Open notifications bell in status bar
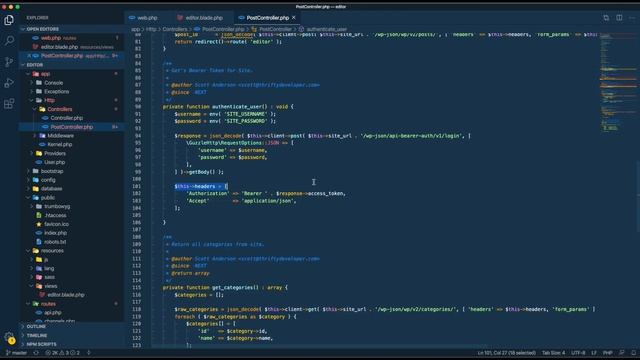Screen dimensions: 640x360 pyautogui.click(x=633, y=353)
